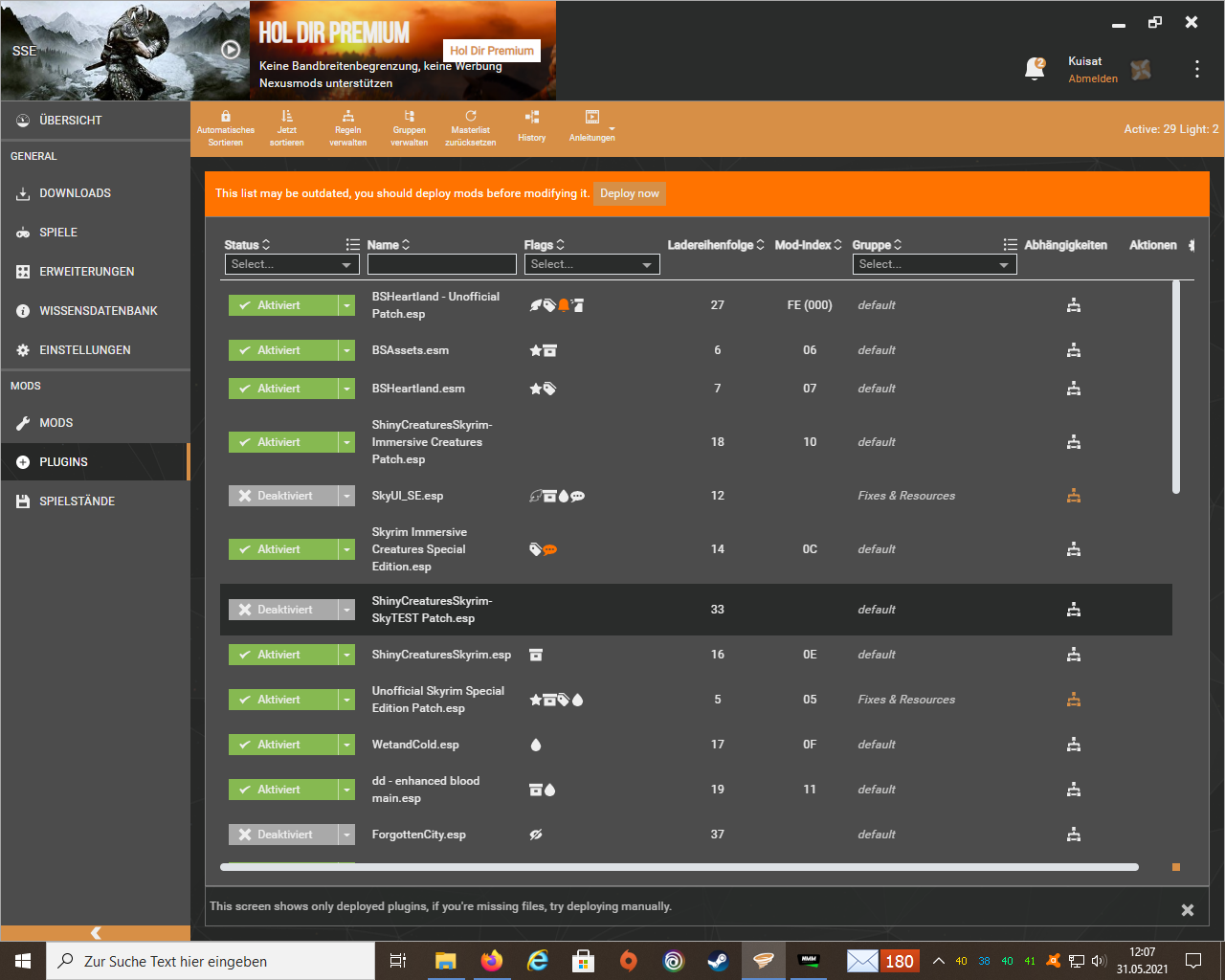Click the horizontal scrollbar under plugin list
The width and height of the screenshot is (1225, 980).
pyautogui.click(x=679, y=867)
